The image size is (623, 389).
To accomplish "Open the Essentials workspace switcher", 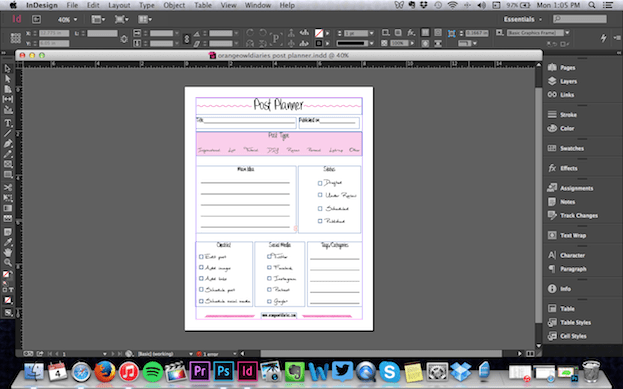I will pos(522,19).
